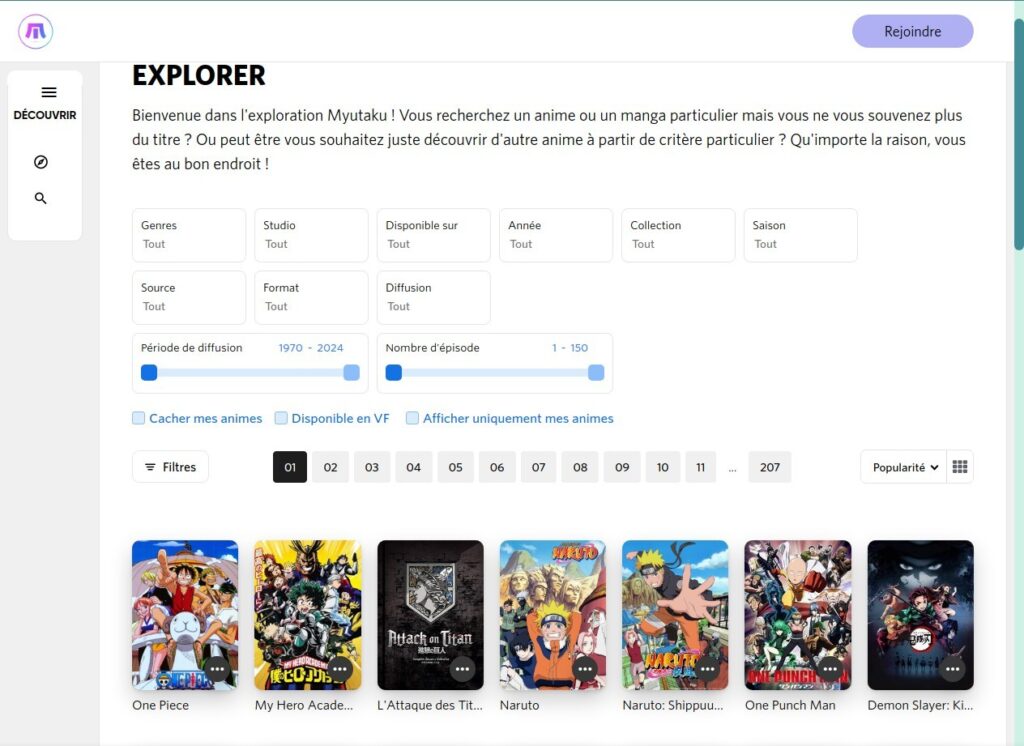Expand the Genres filter dropdown
Viewport: 1024px width, 746px height.
tap(189, 235)
